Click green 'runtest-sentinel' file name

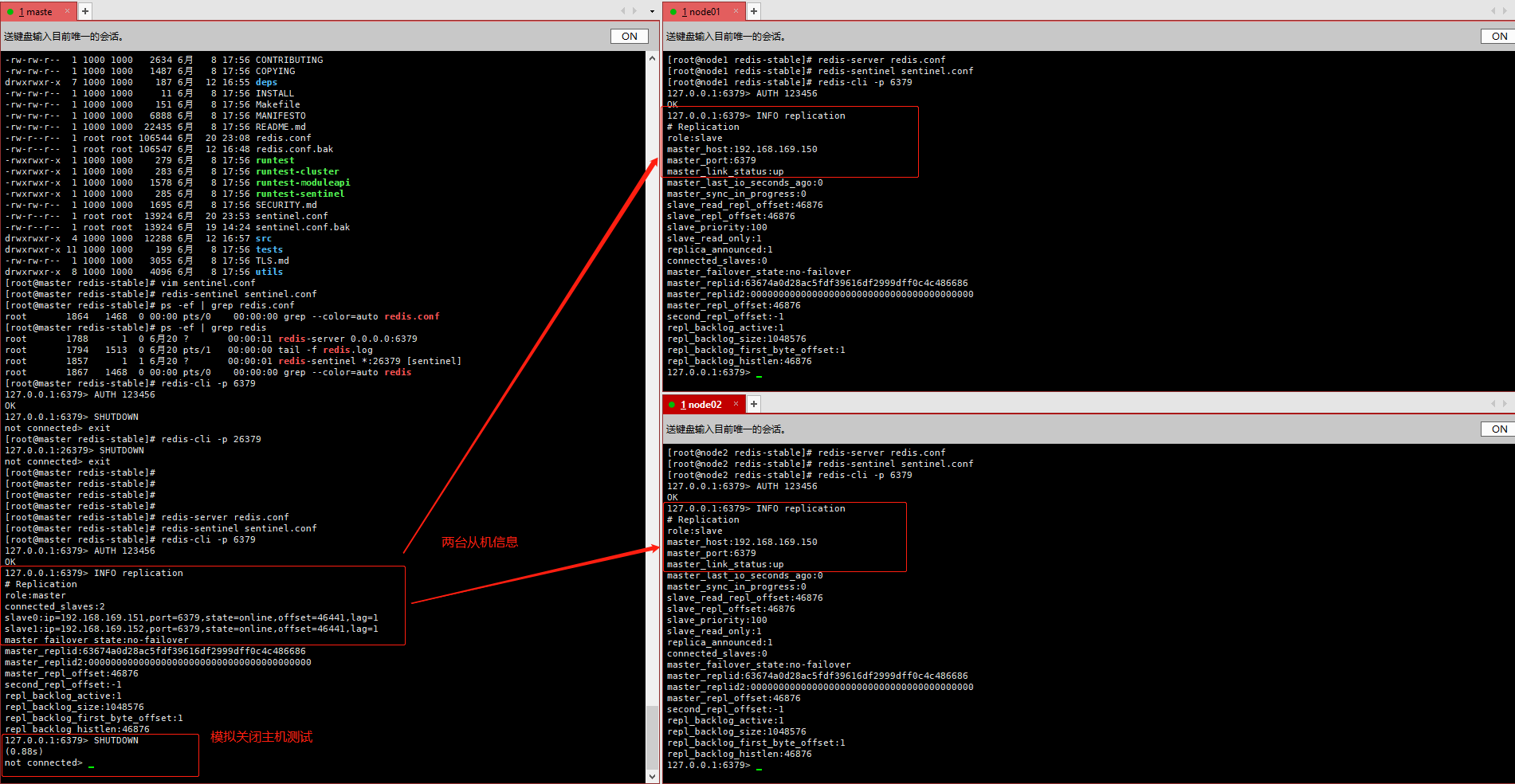point(300,194)
